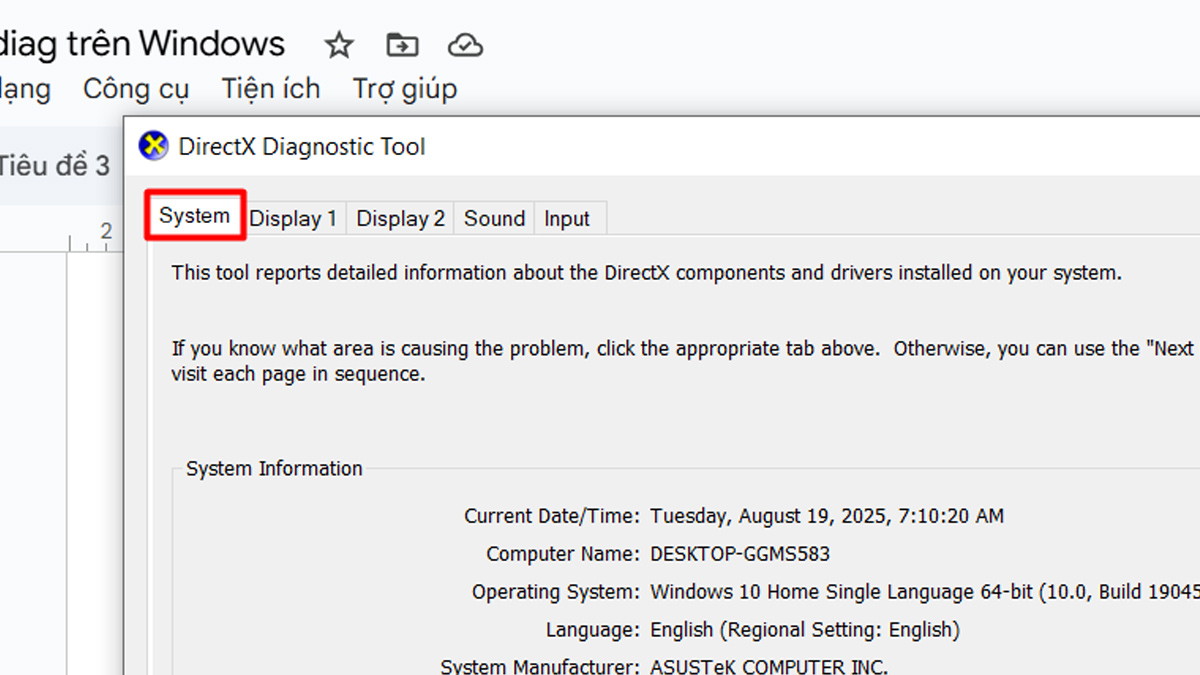This screenshot has height=675, width=1200.
Task: Switch to the Display 2 tab
Action: (400, 218)
